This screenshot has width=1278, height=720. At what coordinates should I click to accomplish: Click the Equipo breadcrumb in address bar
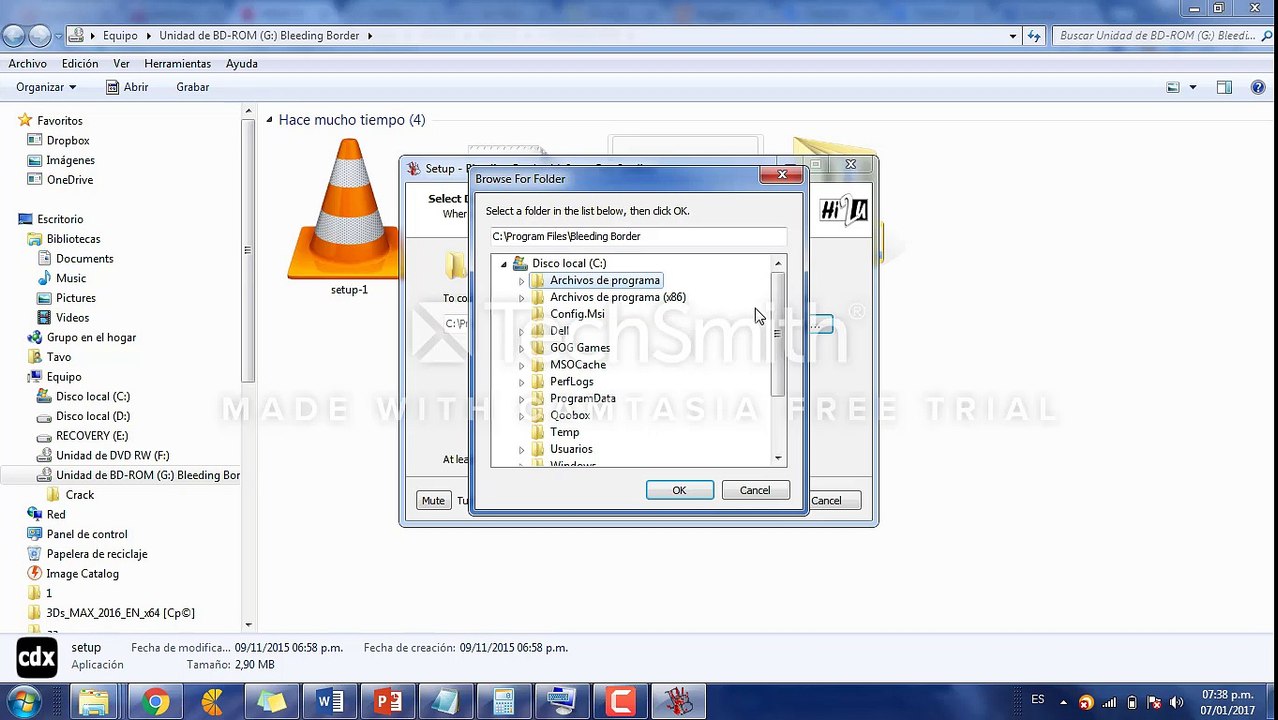120,36
